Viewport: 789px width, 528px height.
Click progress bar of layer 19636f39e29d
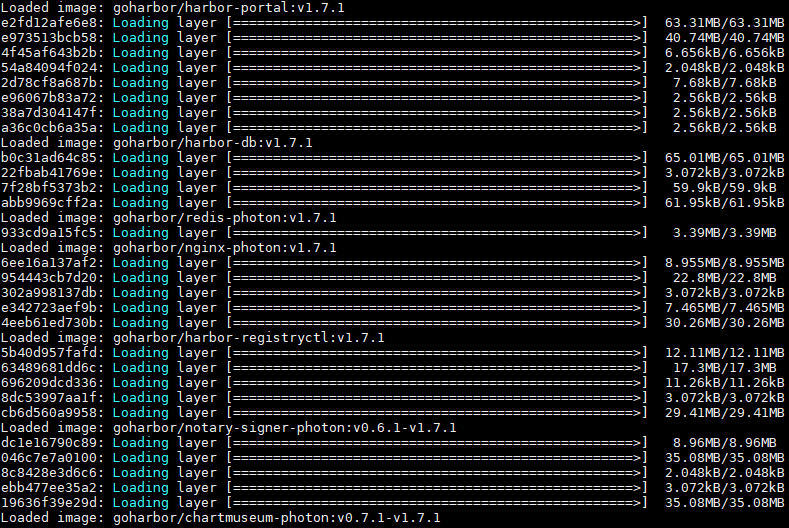pos(437,503)
